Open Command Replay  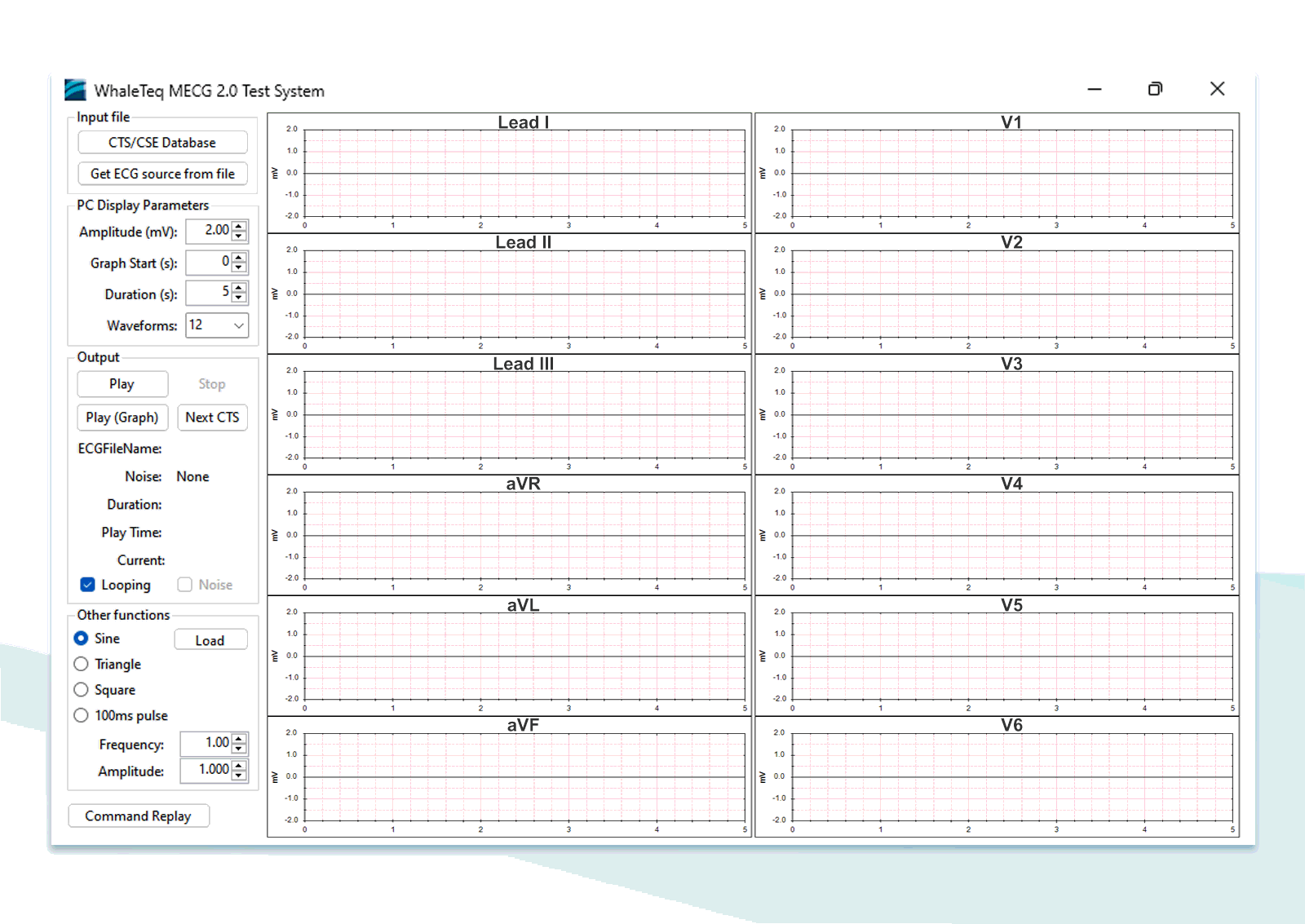click(139, 816)
